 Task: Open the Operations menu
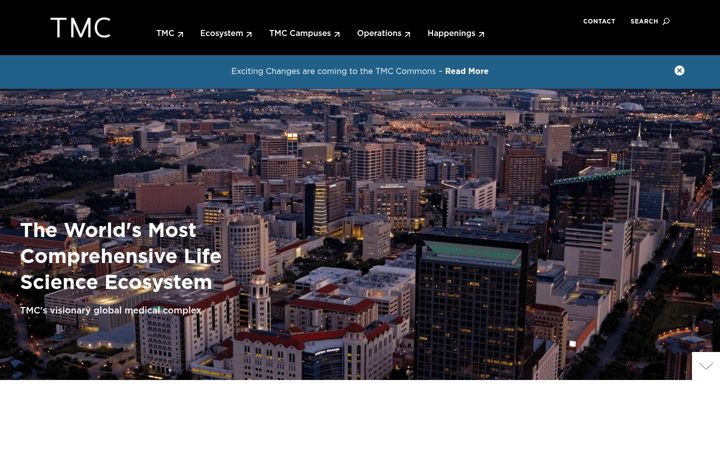pyautogui.click(x=383, y=34)
